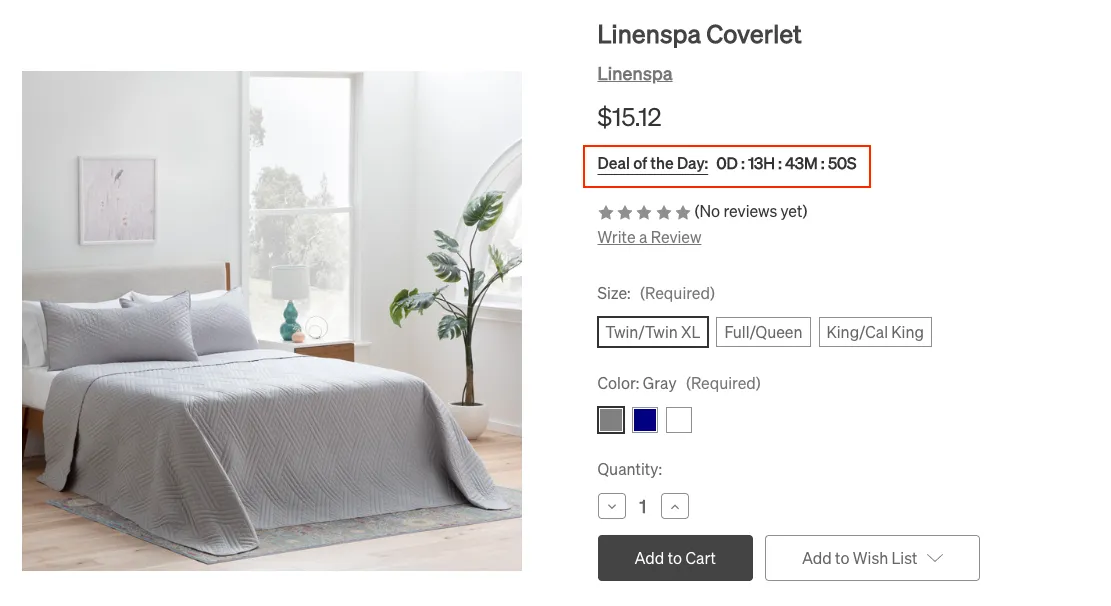Pick the white color swatch
This screenshot has height=606, width=1111.
[679, 420]
